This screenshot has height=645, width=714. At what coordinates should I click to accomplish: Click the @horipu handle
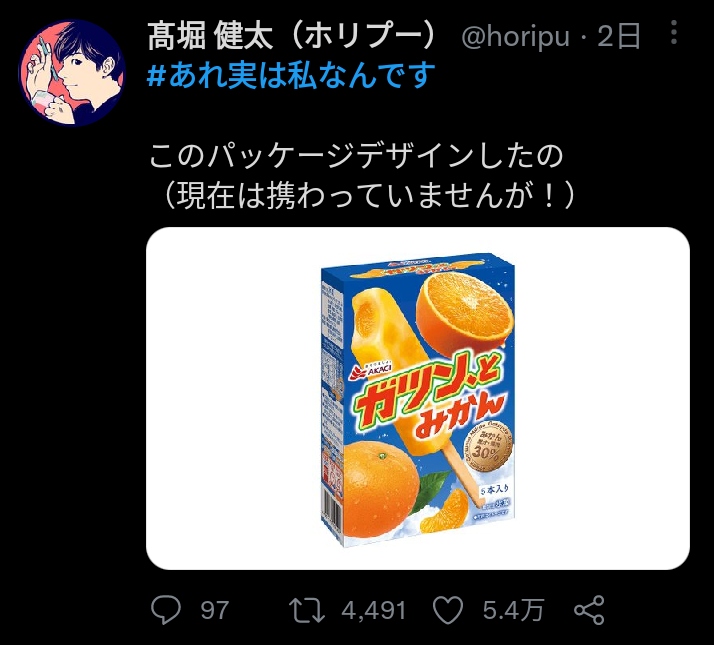(x=514, y=37)
